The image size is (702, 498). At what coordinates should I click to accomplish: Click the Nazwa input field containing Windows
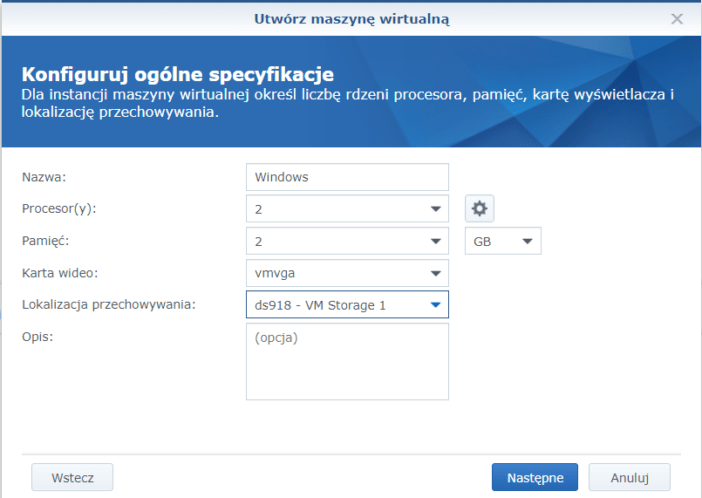347,177
